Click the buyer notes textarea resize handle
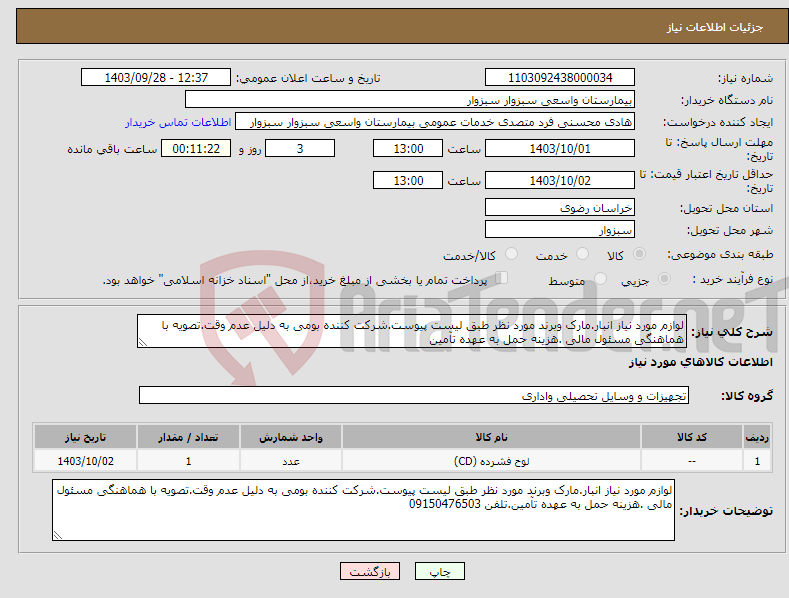The height and width of the screenshot is (598, 789). coord(58,535)
